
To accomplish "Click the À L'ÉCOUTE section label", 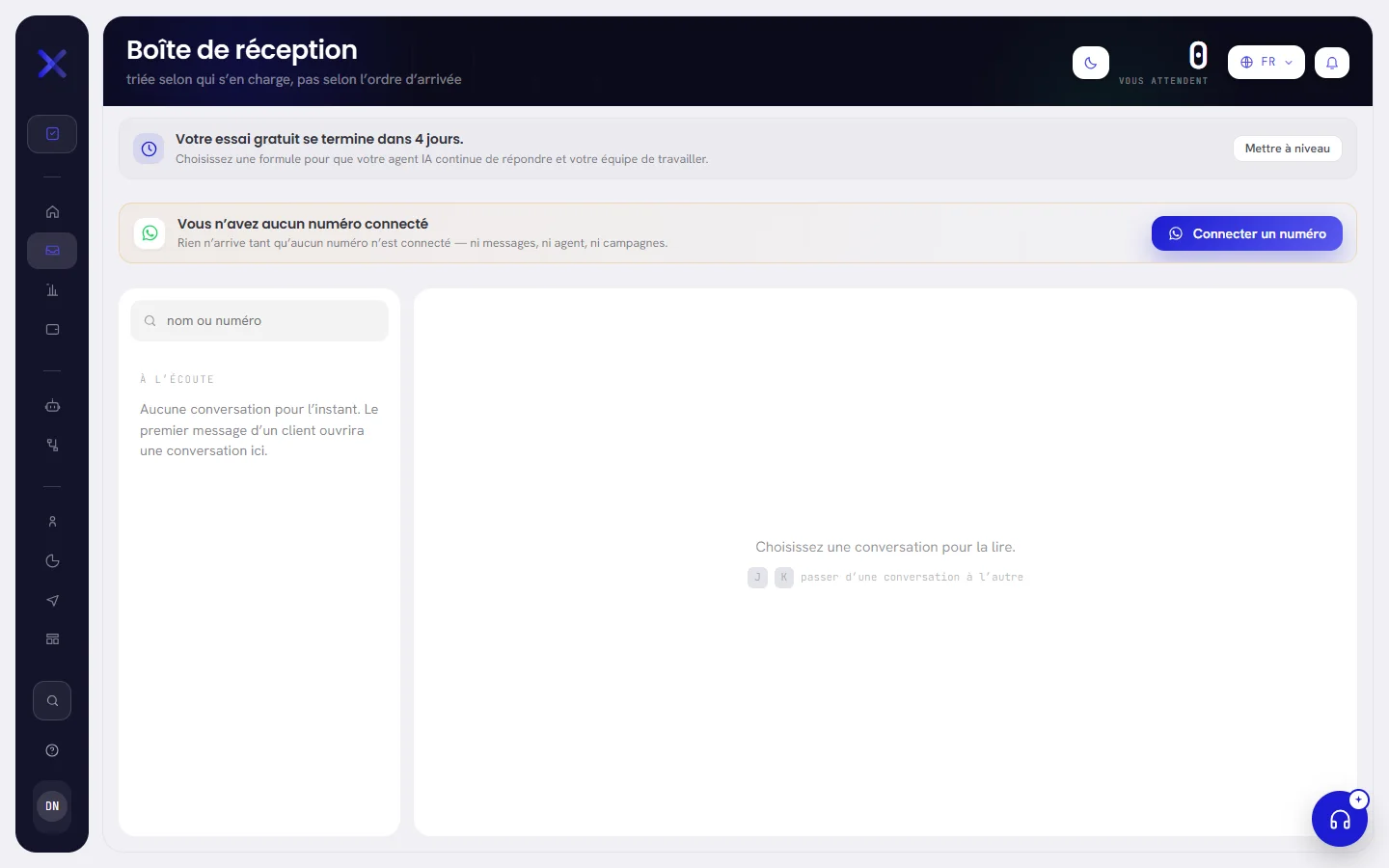I will [177, 380].
